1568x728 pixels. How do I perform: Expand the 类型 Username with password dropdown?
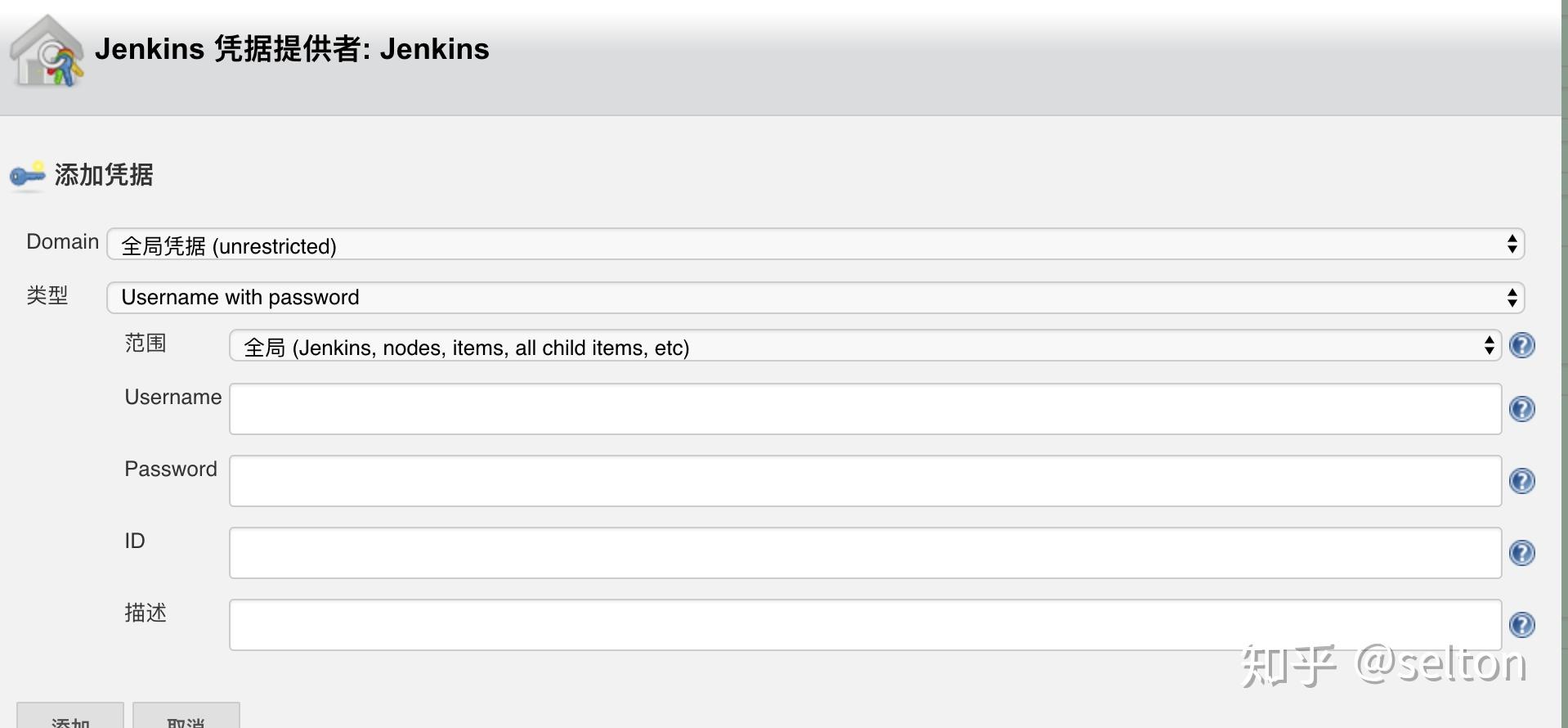815,298
